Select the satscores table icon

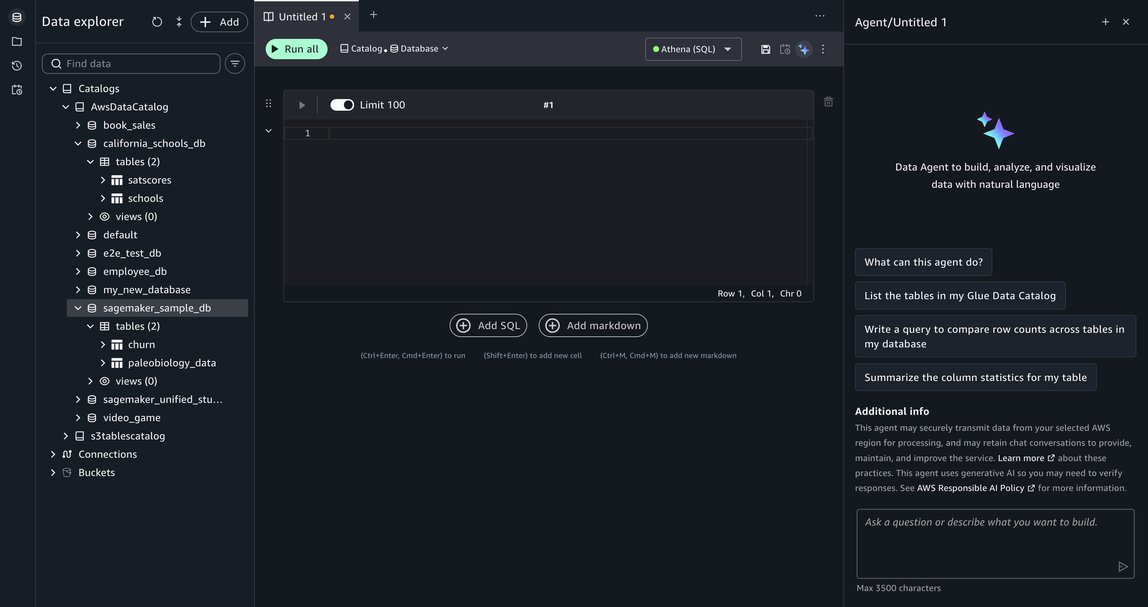(116, 180)
